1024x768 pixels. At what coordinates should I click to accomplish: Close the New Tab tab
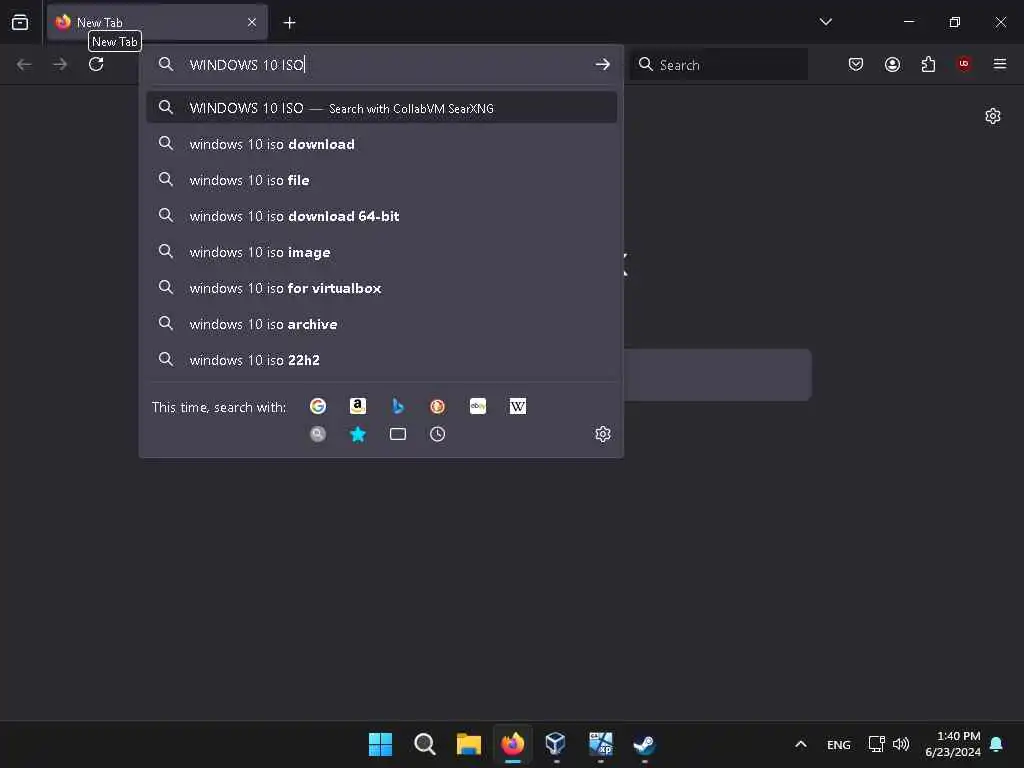252,22
